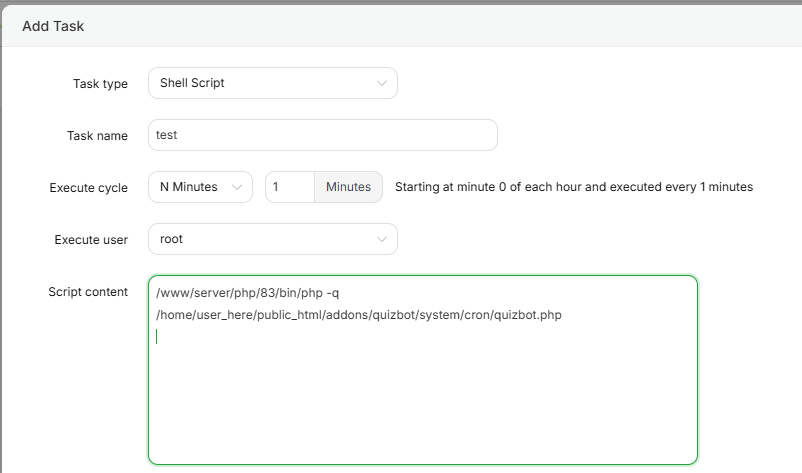802x473 pixels.
Task: Click the Minutes unit box beside the interval
Action: pyautogui.click(x=348, y=187)
